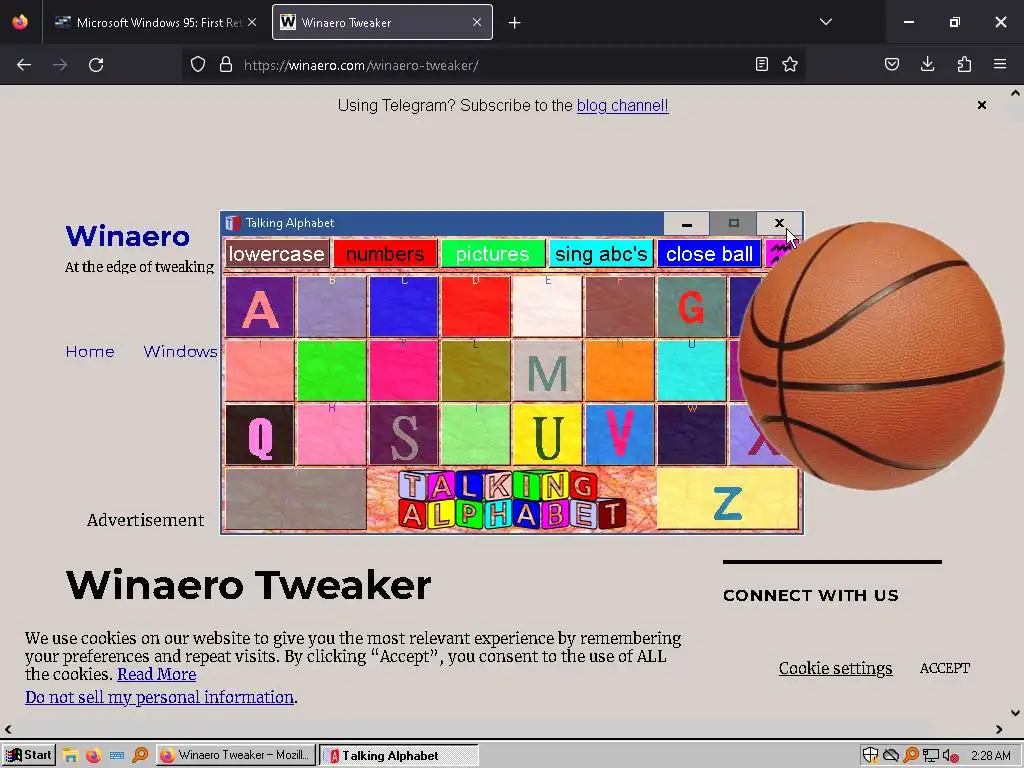This screenshot has width=1024, height=768.
Task: Click the olive L tile
Action: click(x=475, y=370)
